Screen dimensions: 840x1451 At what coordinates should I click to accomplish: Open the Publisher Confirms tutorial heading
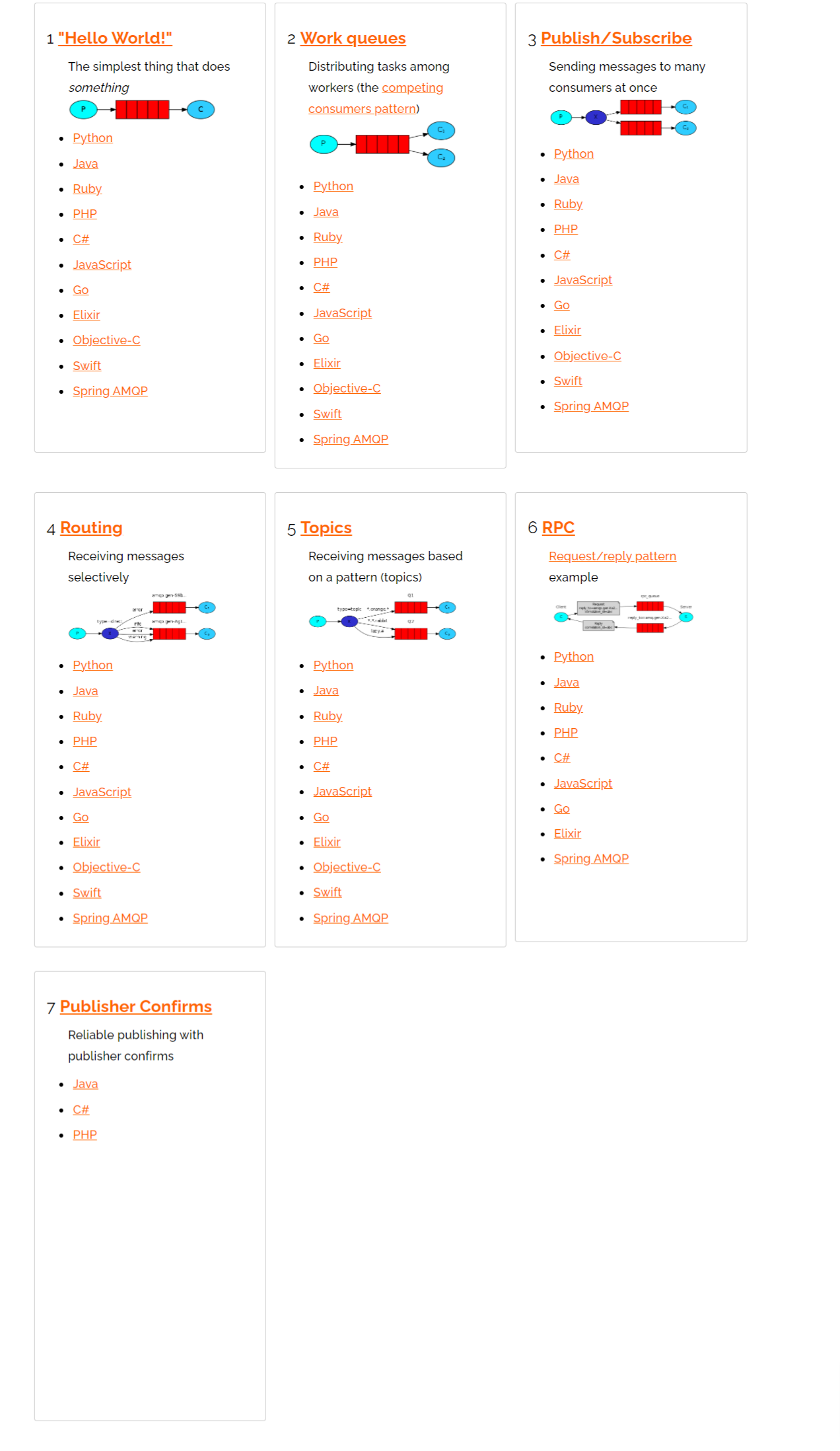(x=135, y=1006)
